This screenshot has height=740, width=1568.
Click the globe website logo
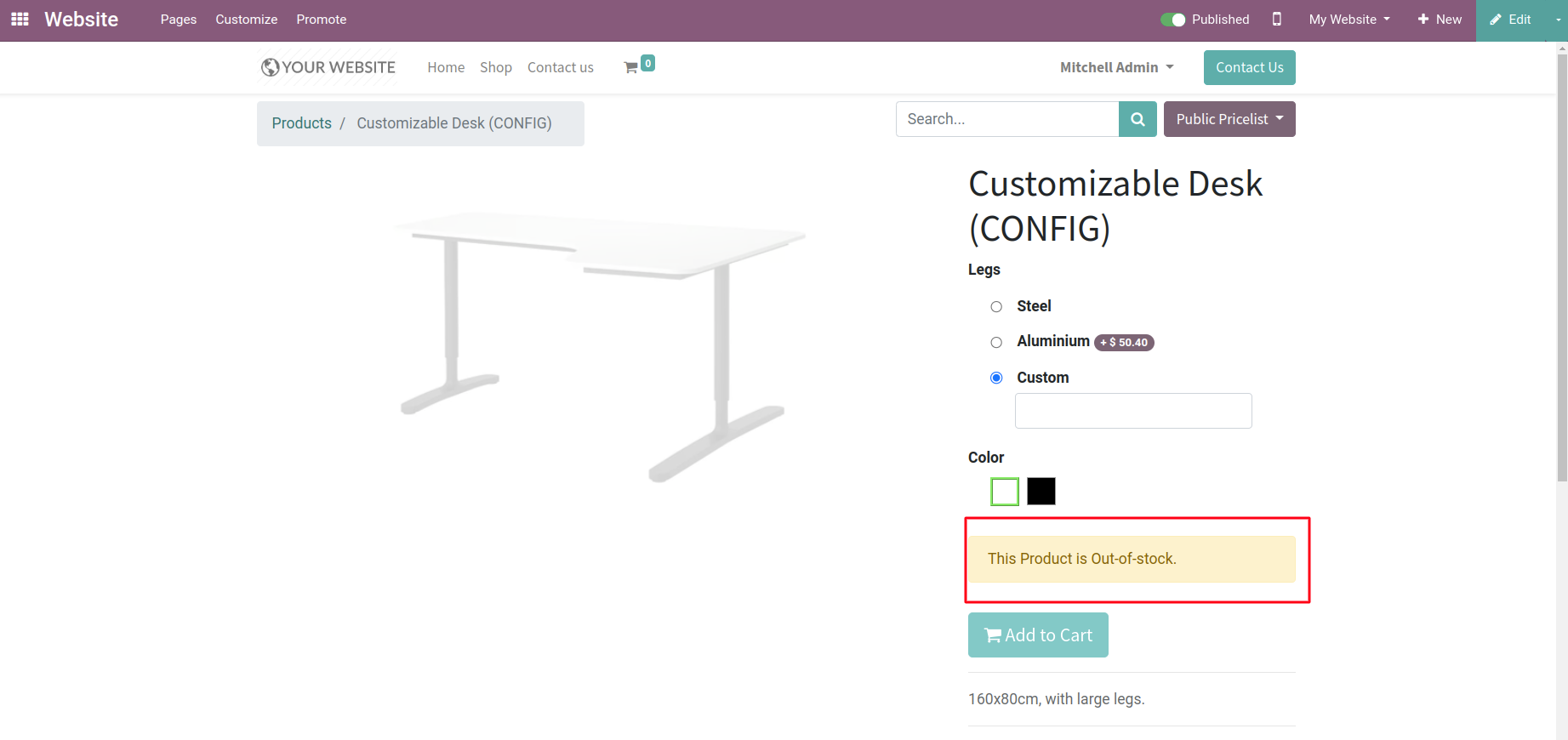click(x=271, y=67)
